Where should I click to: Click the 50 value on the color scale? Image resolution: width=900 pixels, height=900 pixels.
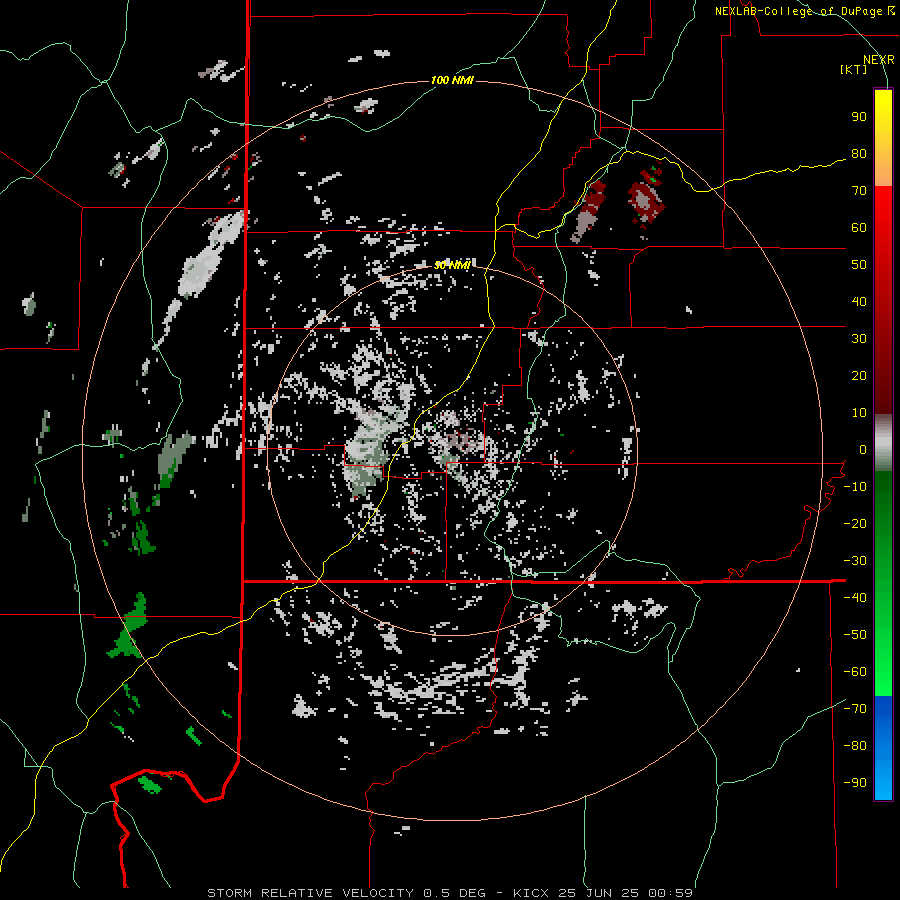(859, 265)
